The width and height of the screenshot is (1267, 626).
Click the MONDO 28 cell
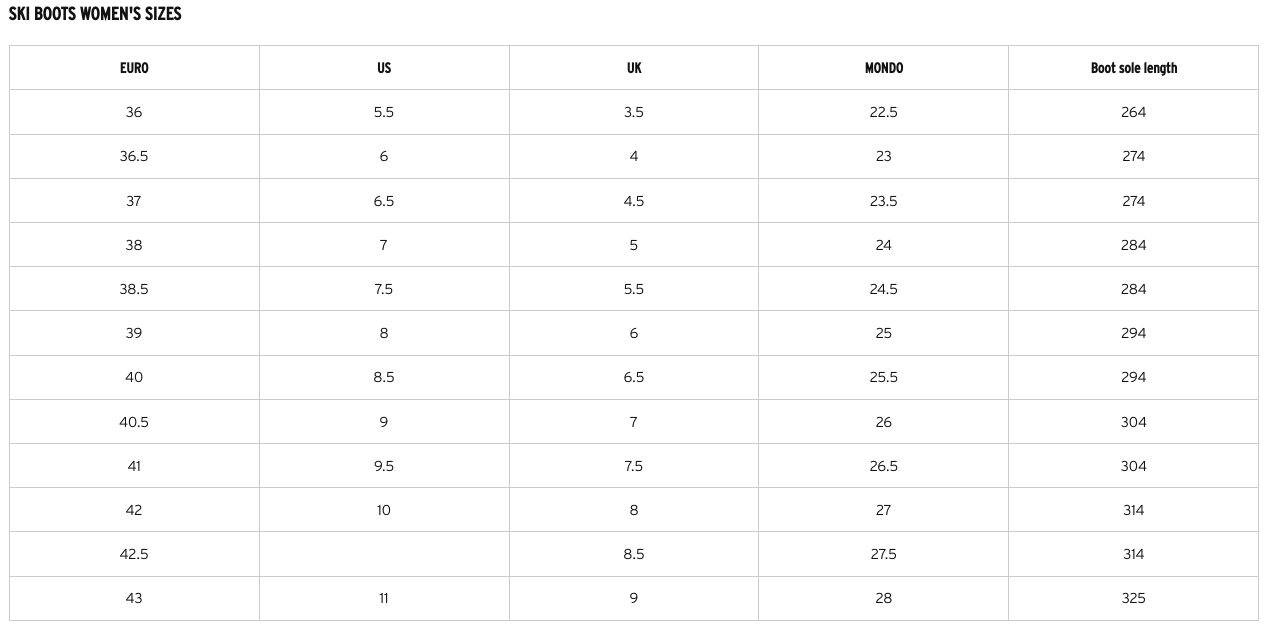point(883,598)
